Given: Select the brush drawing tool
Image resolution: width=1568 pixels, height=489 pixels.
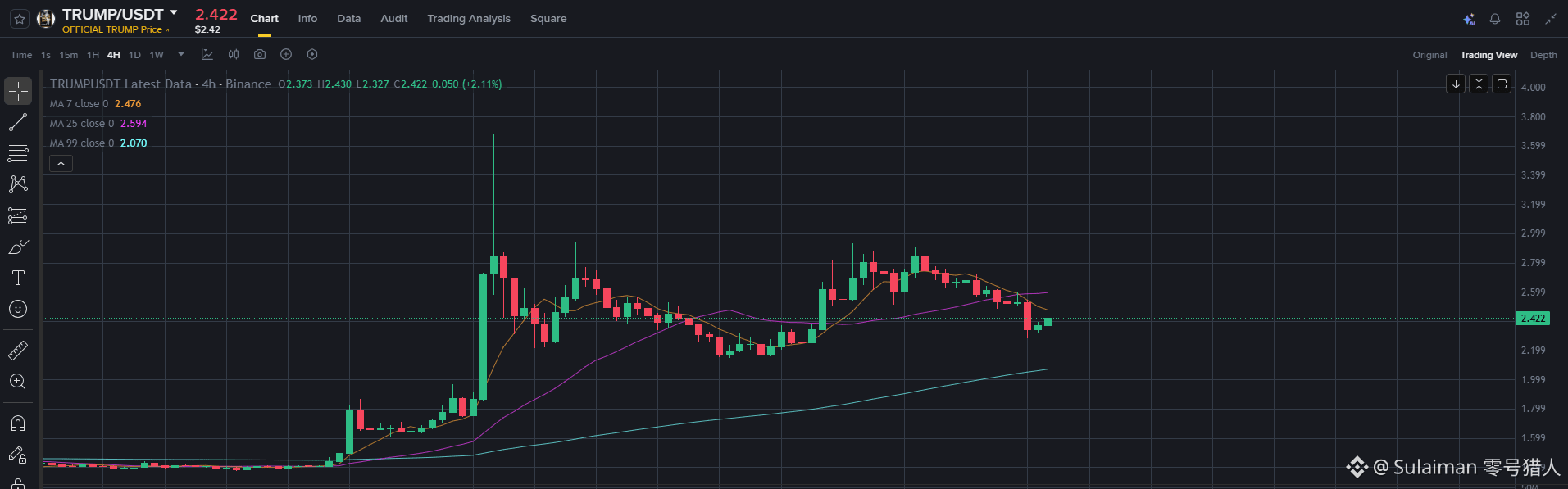Looking at the screenshot, I should [18, 247].
